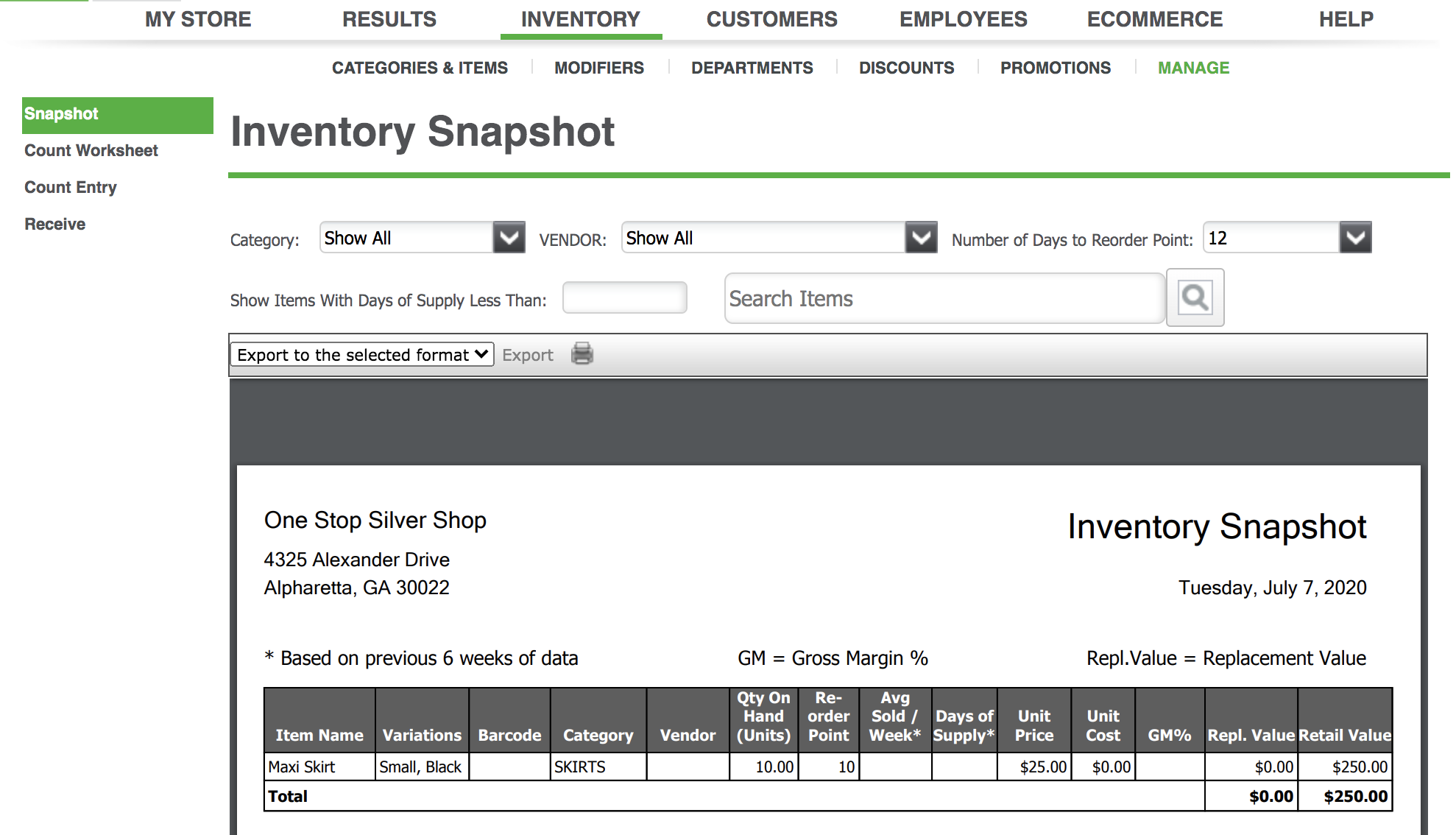Click the $25.00 unit price cell
The width and height of the screenshot is (1456, 835).
[x=1034, y=767]
